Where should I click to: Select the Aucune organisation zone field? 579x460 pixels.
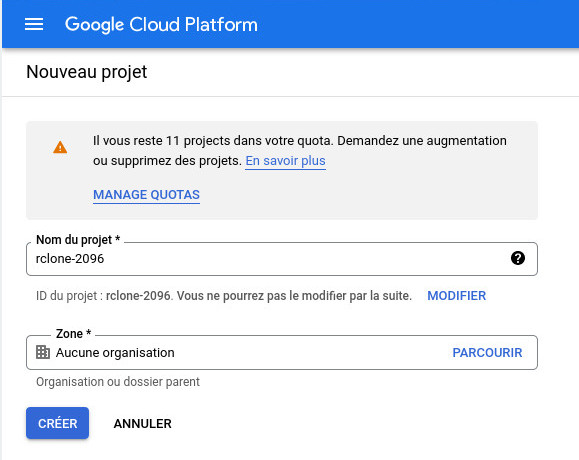pos(282,353)
